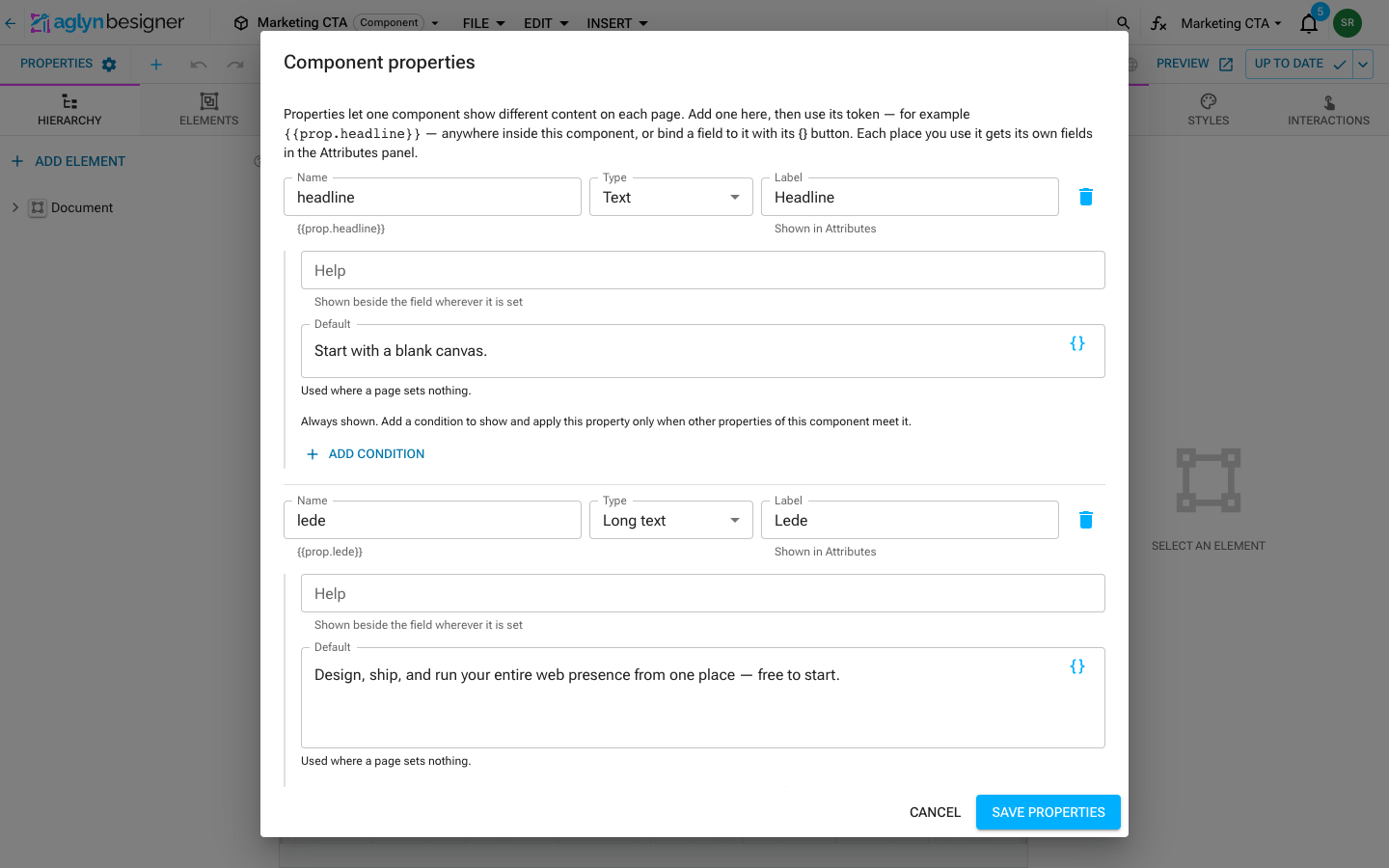Open the Type dropdown for headline
This screenshot has width=1389, height=868.
[x=671, y=197]
